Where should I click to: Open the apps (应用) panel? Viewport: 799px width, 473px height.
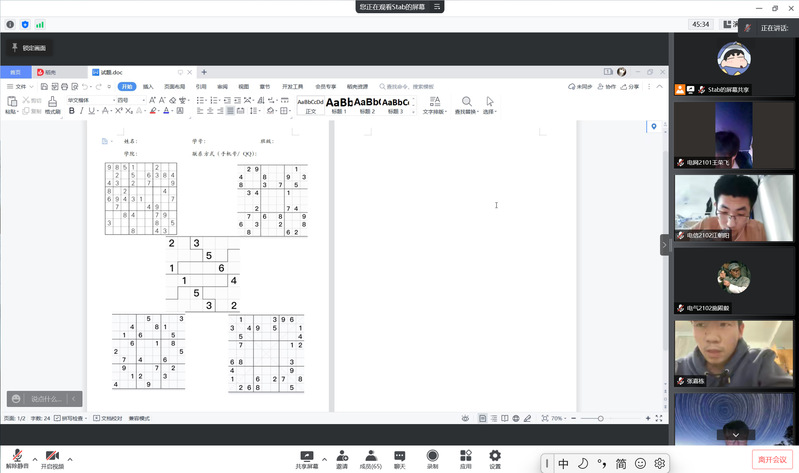click(x=465, y=456)
